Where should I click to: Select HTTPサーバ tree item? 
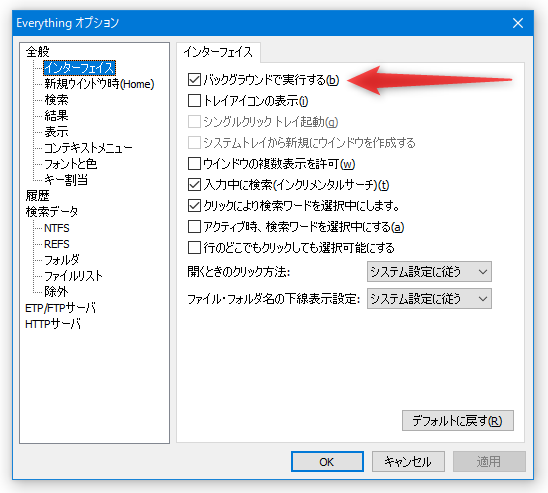click(53, 324)
